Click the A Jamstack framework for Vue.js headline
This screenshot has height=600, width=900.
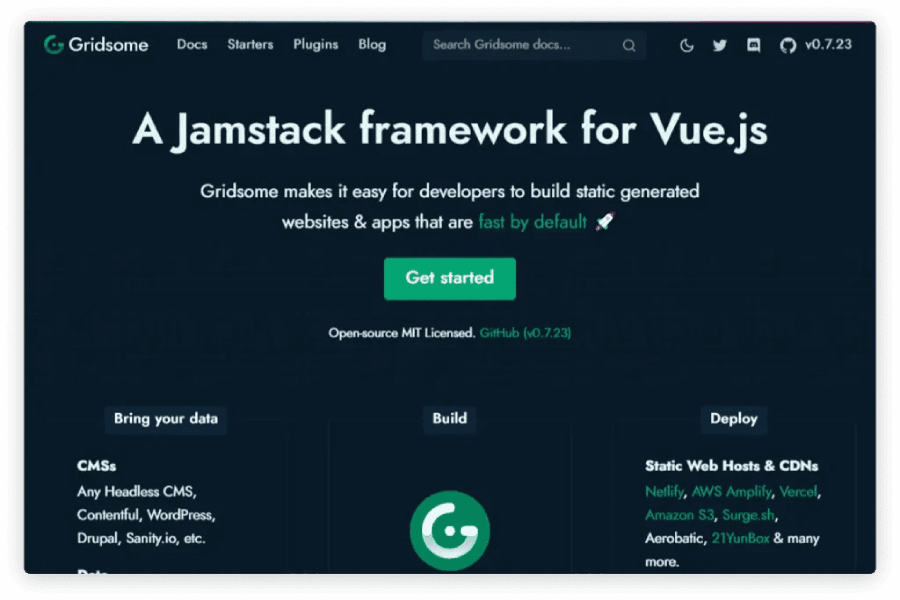(450, 130)
